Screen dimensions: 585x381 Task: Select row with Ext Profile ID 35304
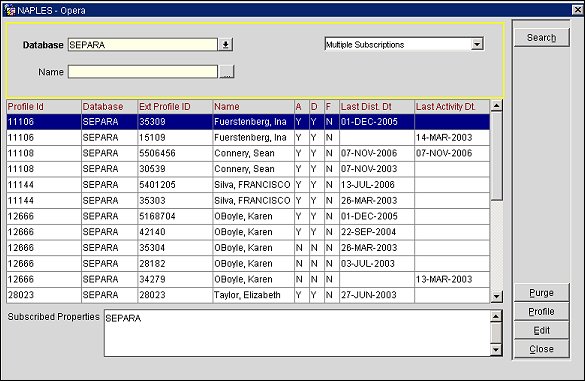(248, 248)
